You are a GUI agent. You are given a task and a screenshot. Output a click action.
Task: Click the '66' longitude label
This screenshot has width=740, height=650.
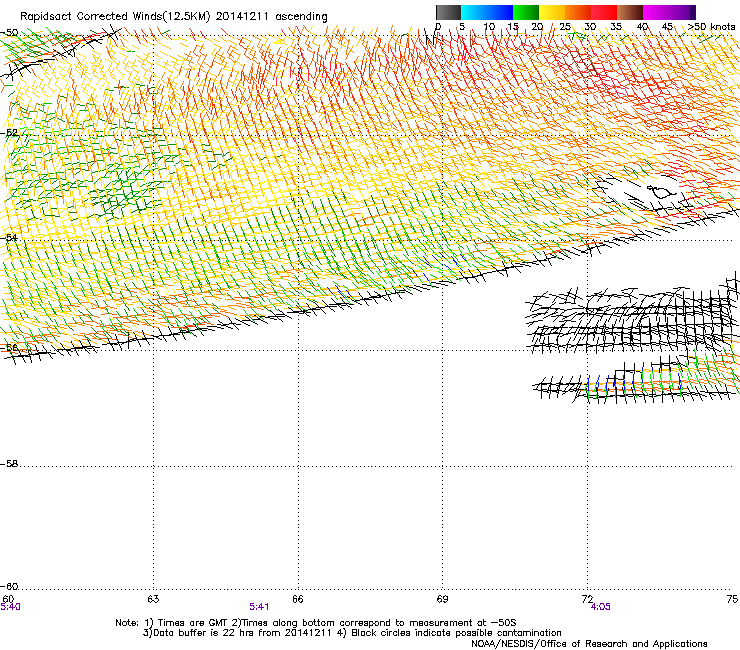pyautogui.click(x=298, y=599)
